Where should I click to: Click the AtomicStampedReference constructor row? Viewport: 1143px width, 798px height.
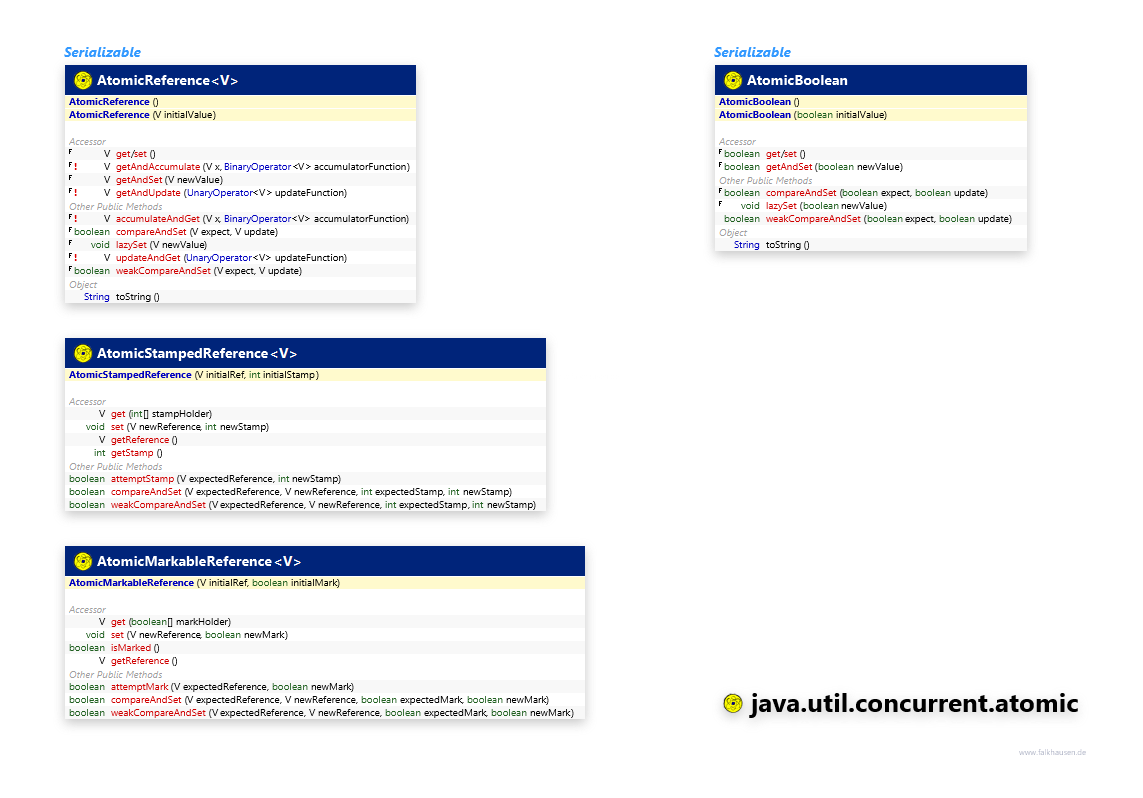pos(193,375)
